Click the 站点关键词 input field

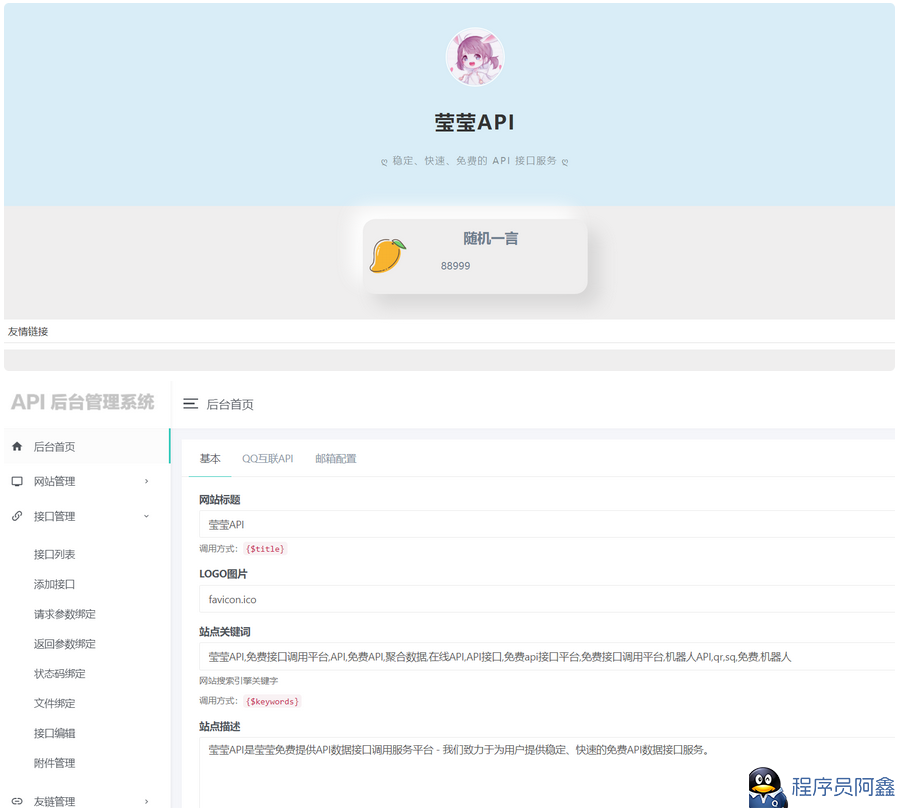(x=547, y=657)
